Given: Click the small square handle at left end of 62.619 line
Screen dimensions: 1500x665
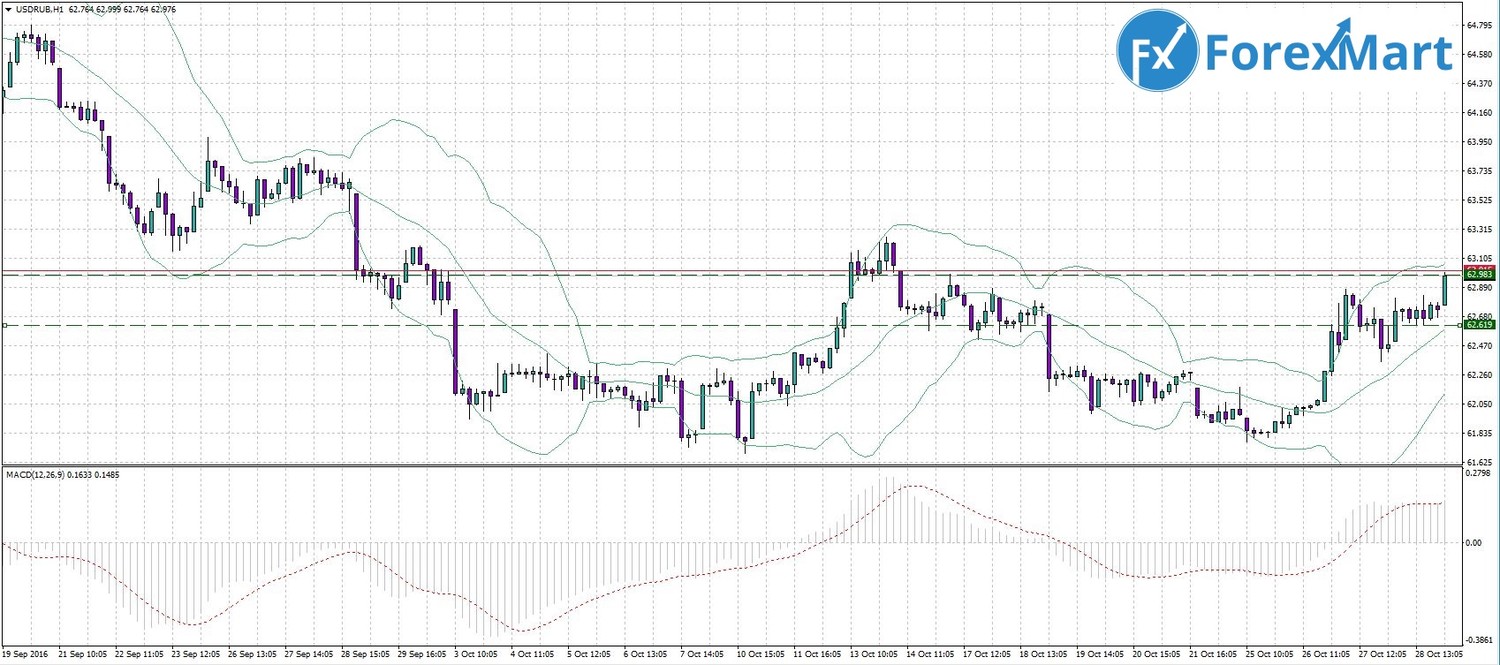Looking at the screenshot, I should pyautogui.click(x=4, y=325).
